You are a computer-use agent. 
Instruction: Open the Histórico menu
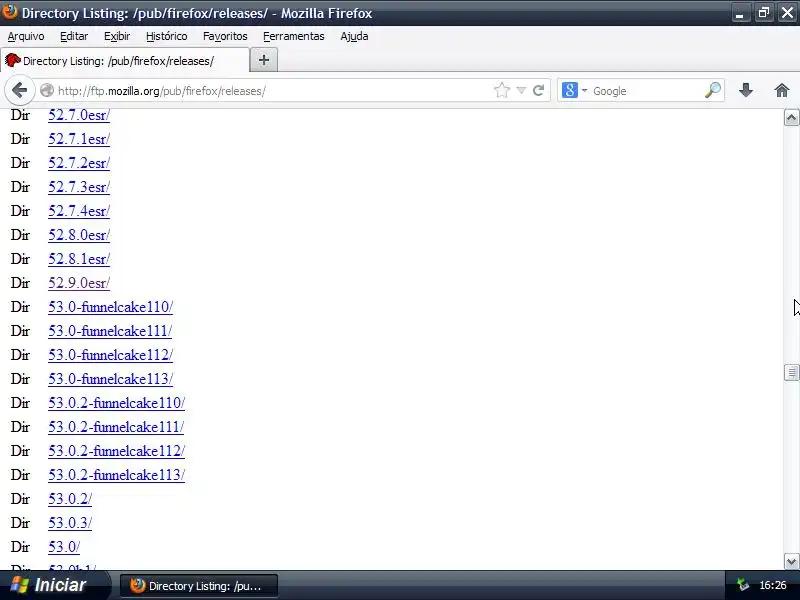pos(166,36)
